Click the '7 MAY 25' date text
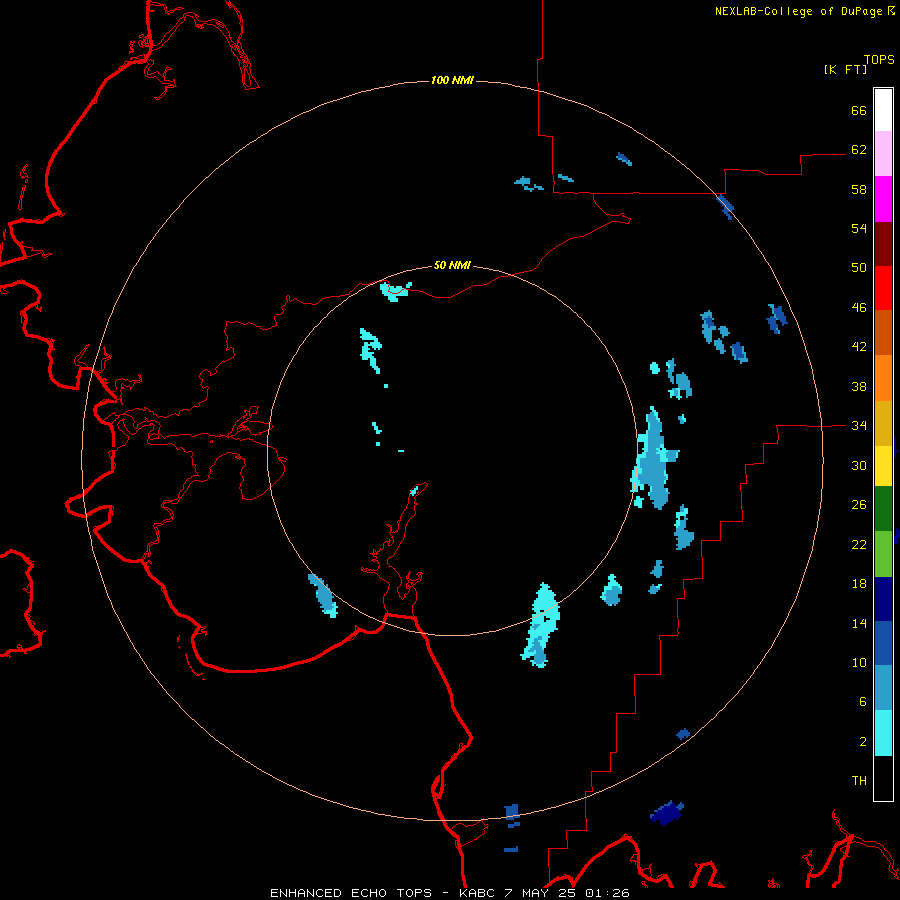The width and height of the screenshot is (900, 900). pos(540,893)
